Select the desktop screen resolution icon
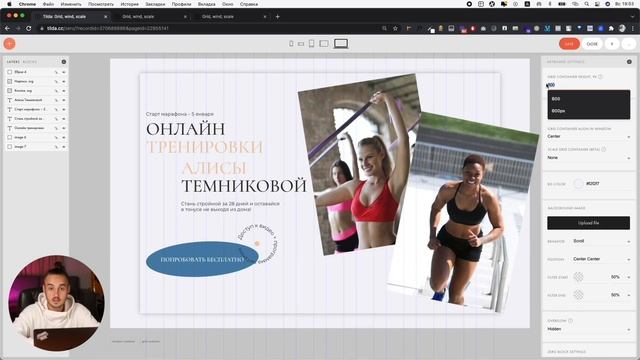The image size is (640, 360). click(x=341, y=43)
